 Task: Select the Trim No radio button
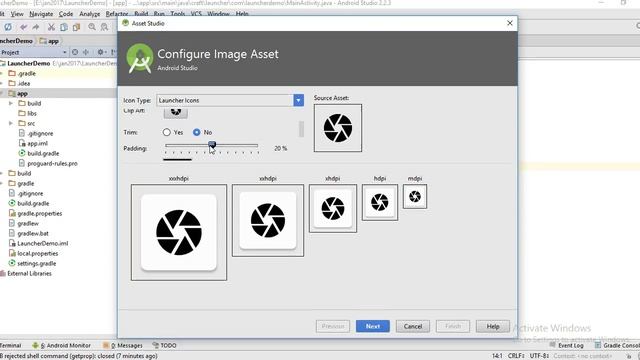click(197, 132)
